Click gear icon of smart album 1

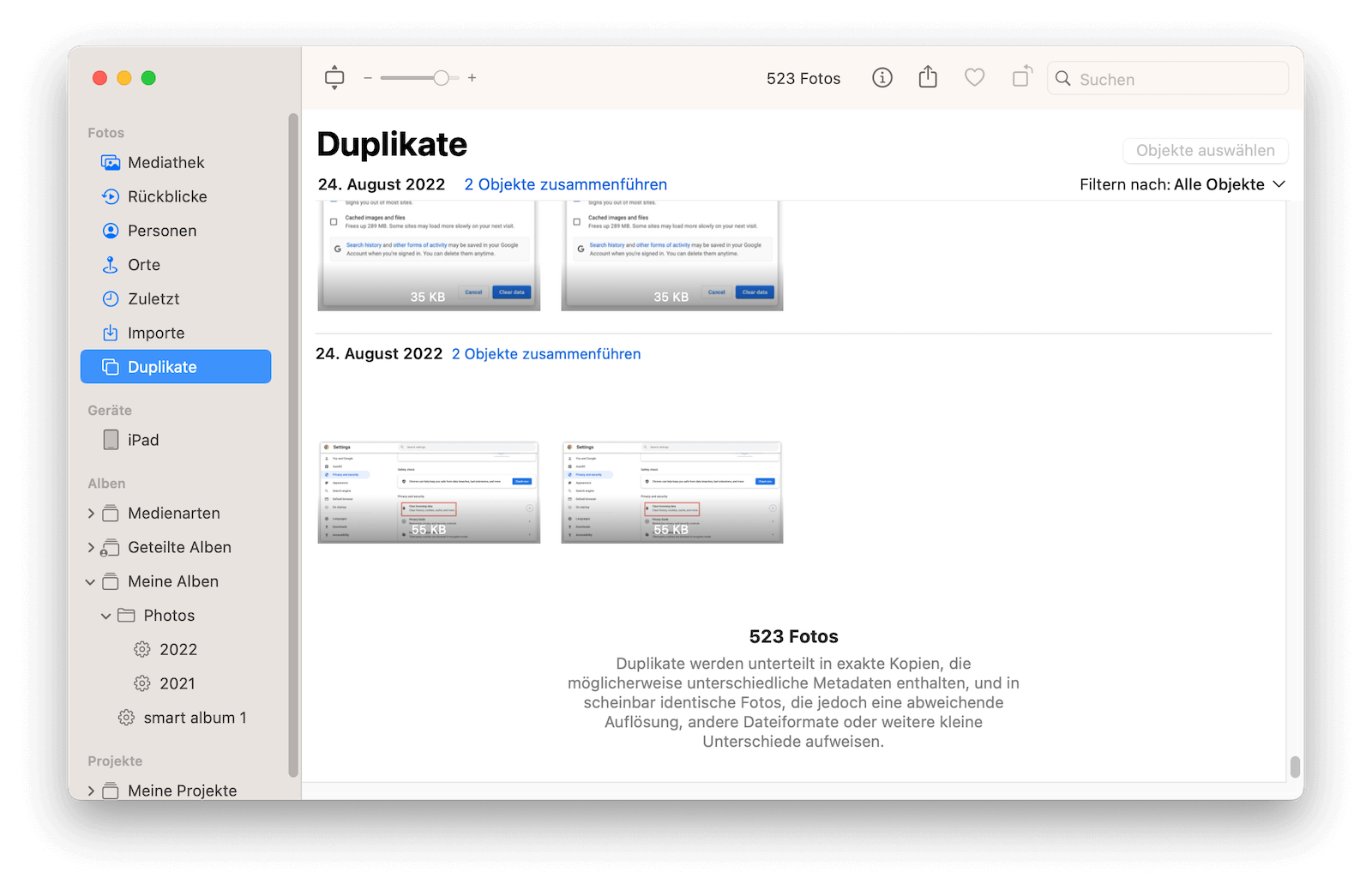[126, 718]
